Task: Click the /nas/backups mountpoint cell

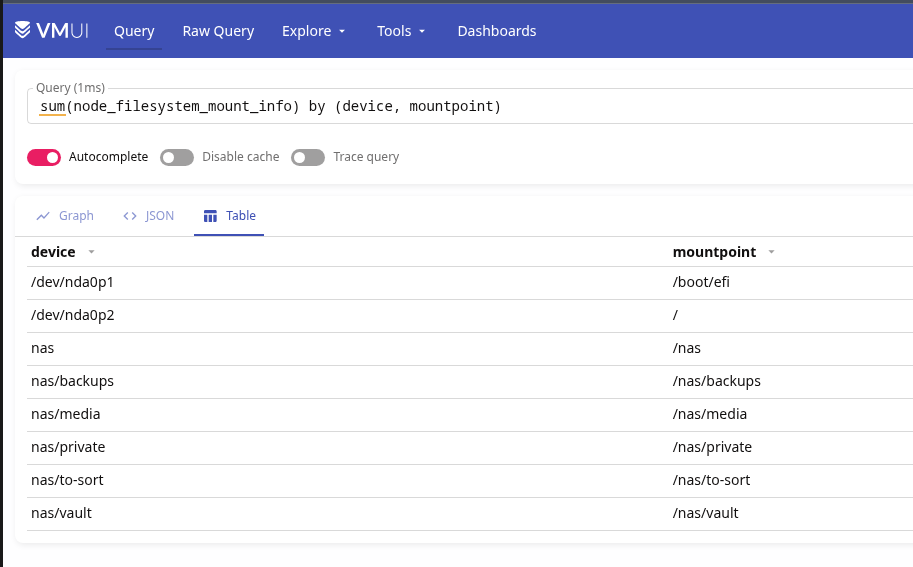Action: tap(717, 381)
